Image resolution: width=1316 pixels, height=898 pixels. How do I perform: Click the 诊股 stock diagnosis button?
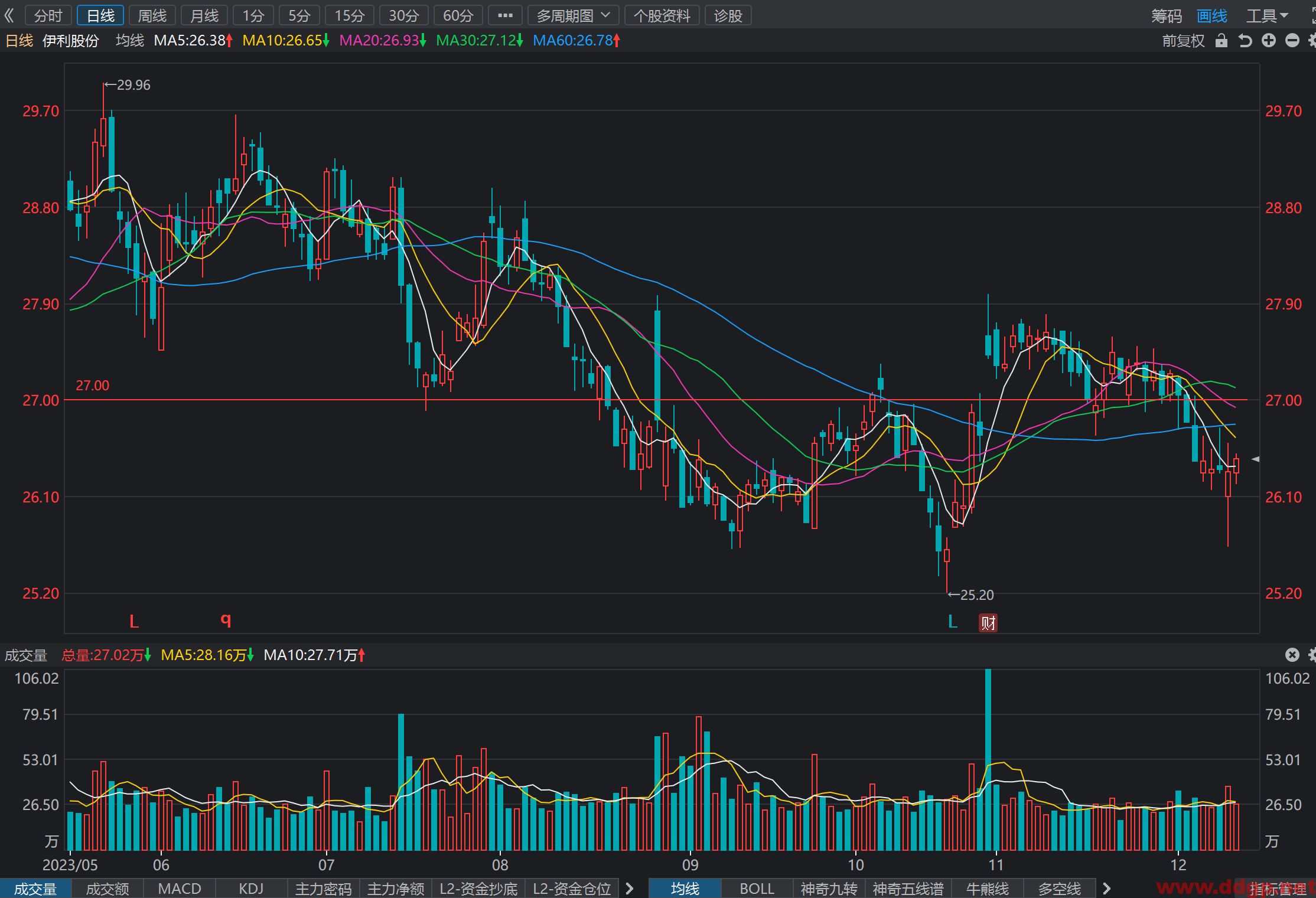coord(728,15)
